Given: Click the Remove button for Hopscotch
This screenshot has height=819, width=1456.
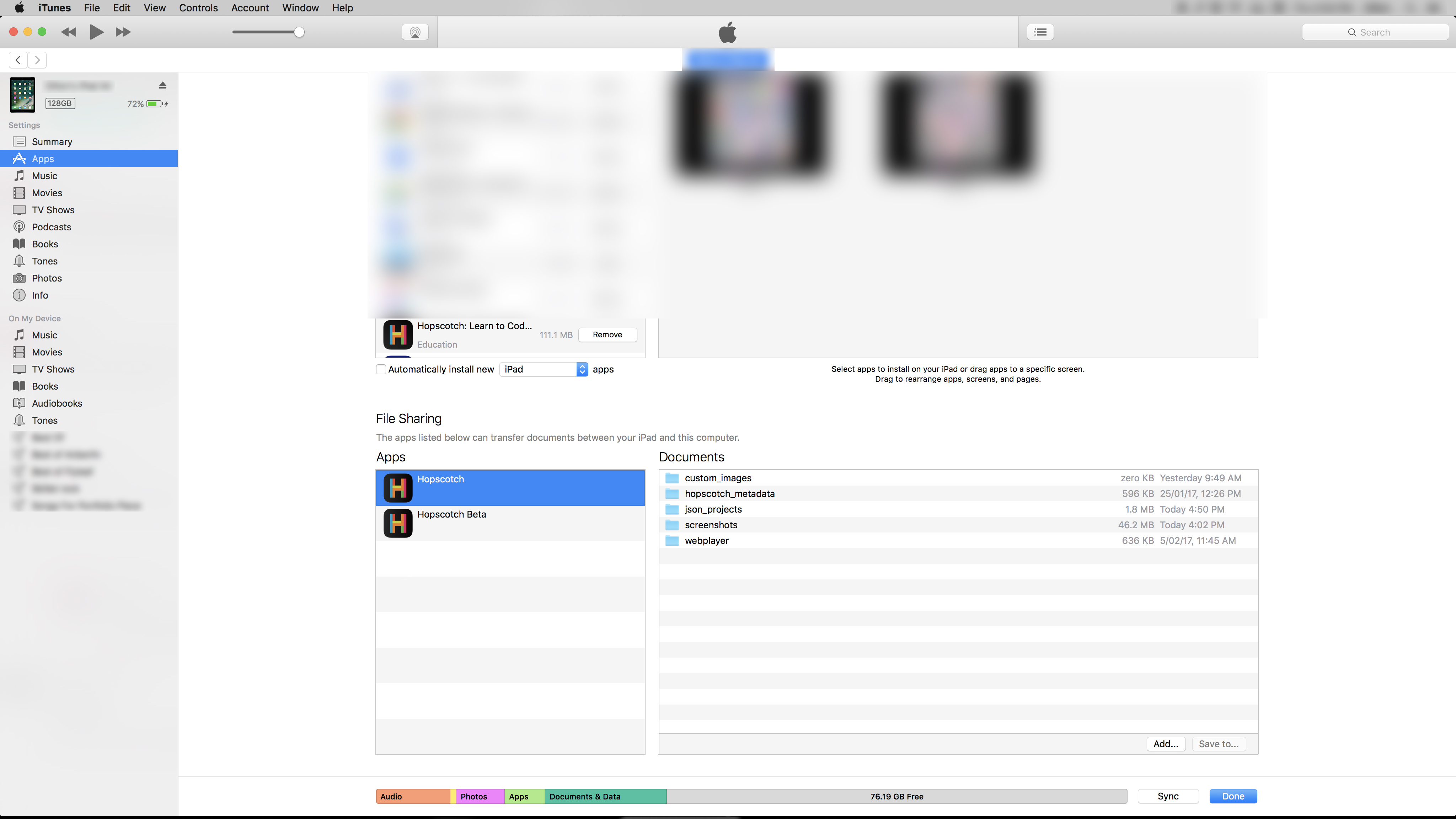Looking at the screenshot, I should (x=607, y=334).
